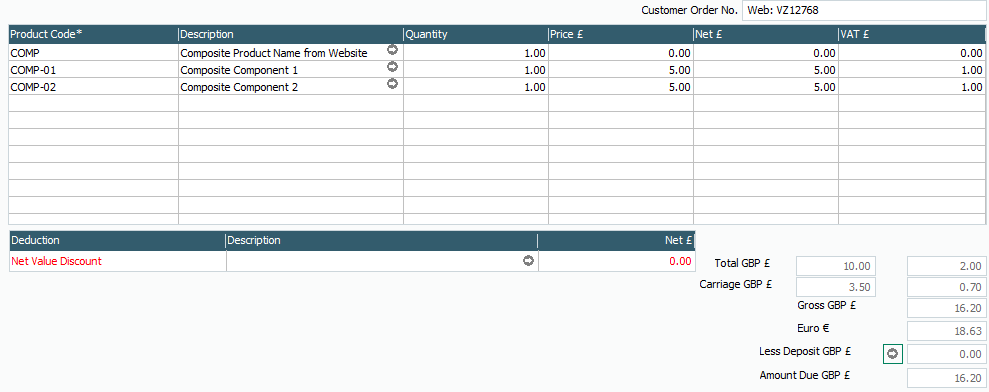The image size is (989, 392).
Task: Select the Customer Order No. label
Action: coord(689,10)
